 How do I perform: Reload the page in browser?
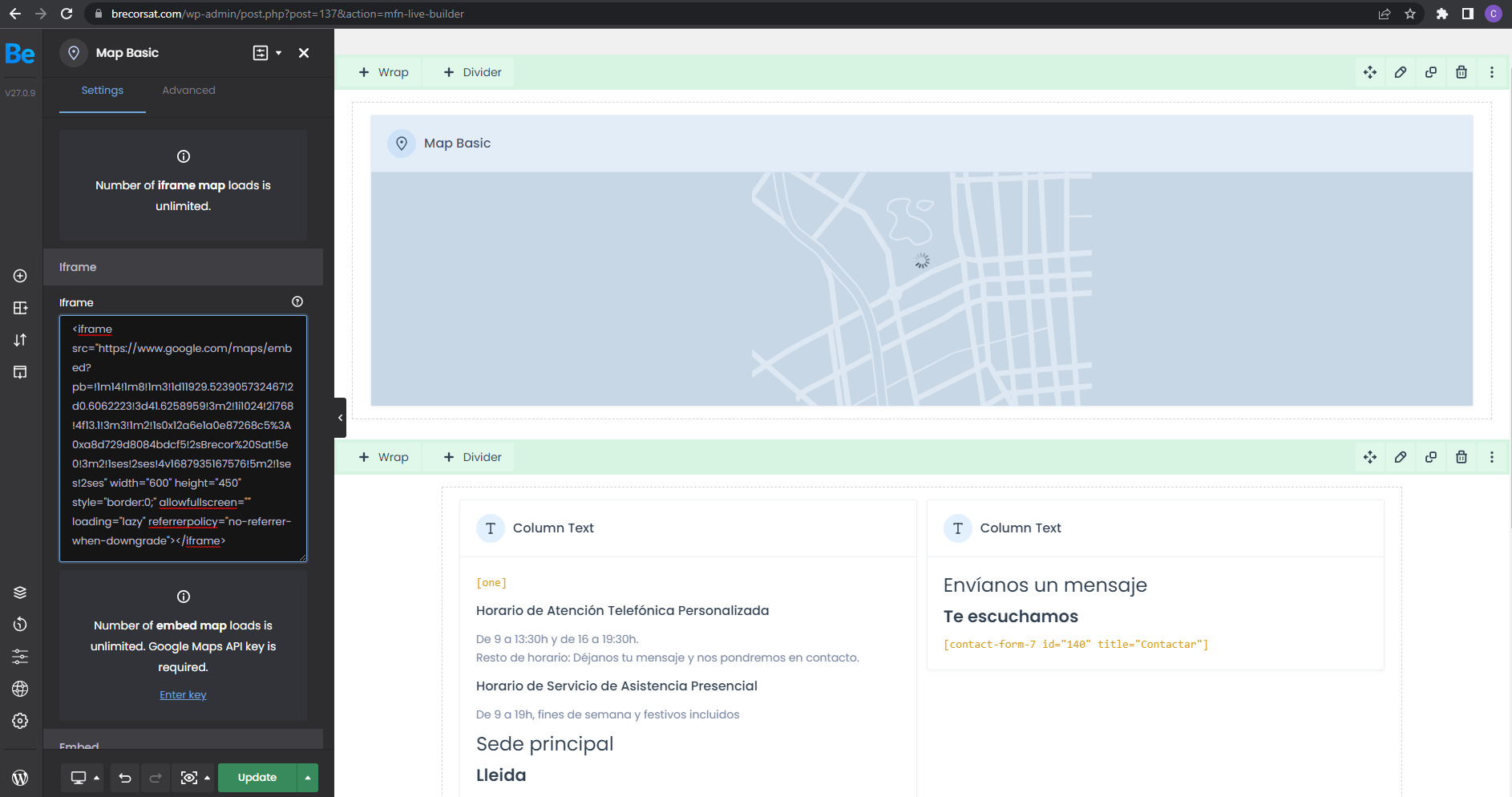click(x=67, y=14)
